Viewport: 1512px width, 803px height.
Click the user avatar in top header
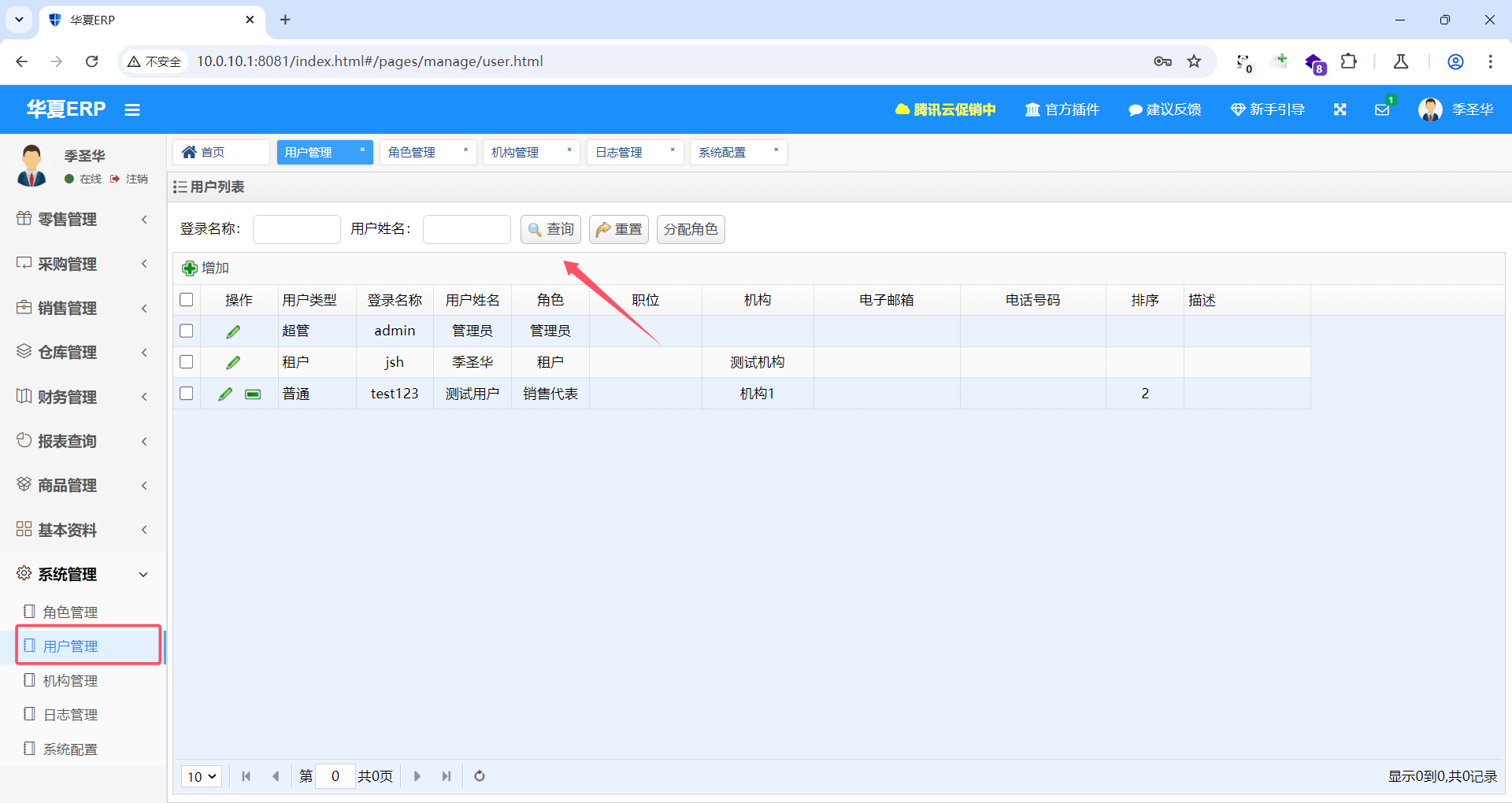coord(1430,109)
